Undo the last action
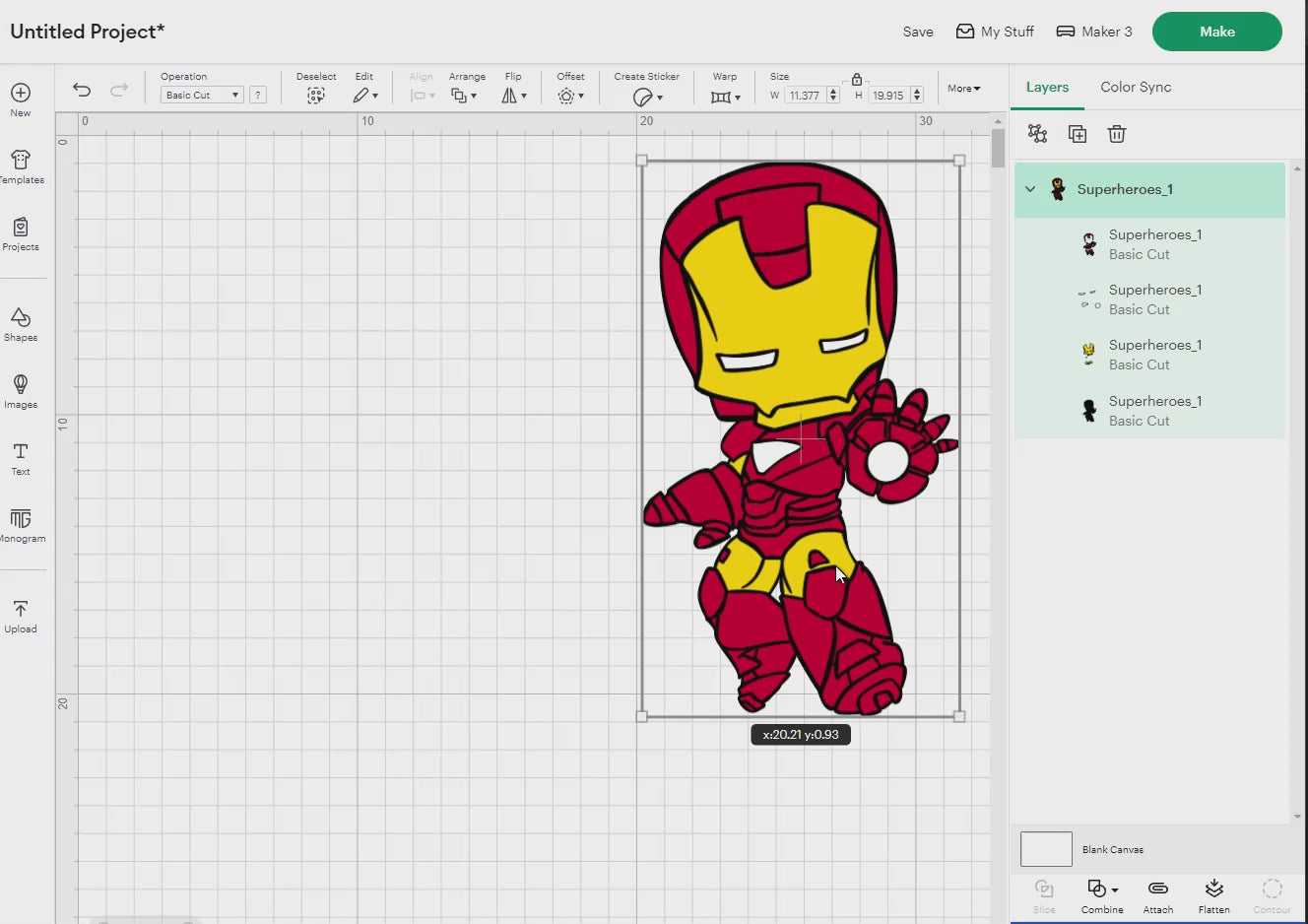 (x=82, y=90)
